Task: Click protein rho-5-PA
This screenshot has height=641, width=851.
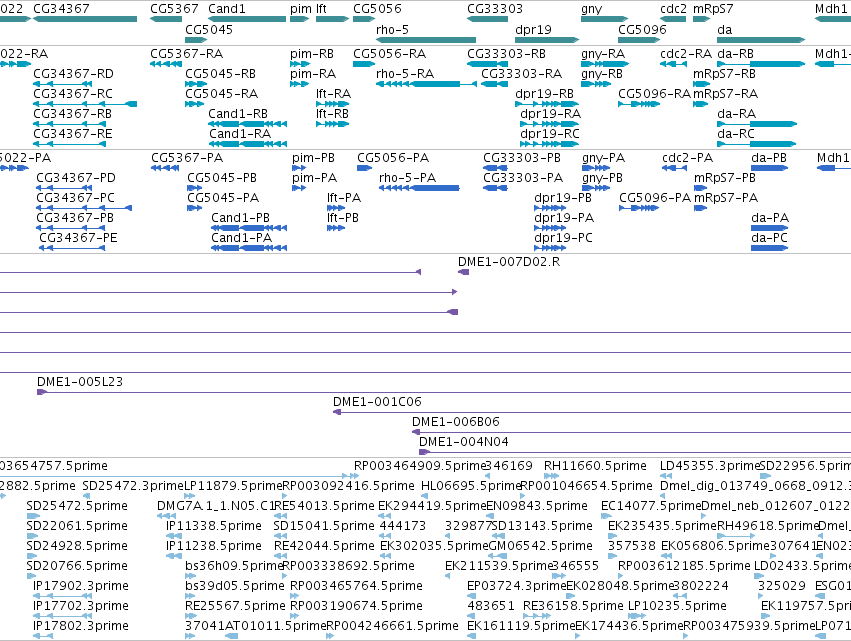Action: [x=419, y=188]
